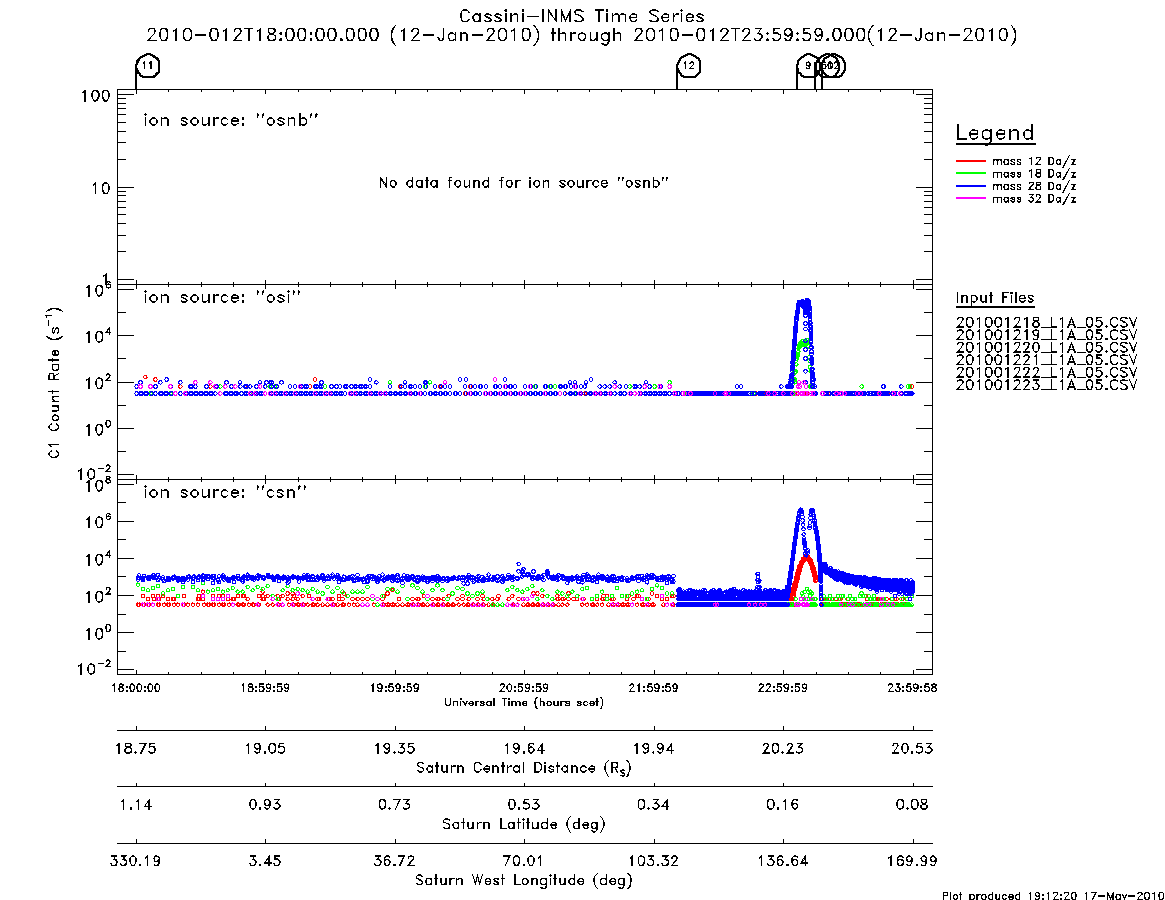
Task: Click the 20:59:59 Universal Time tick label
Action: (524, 688)
